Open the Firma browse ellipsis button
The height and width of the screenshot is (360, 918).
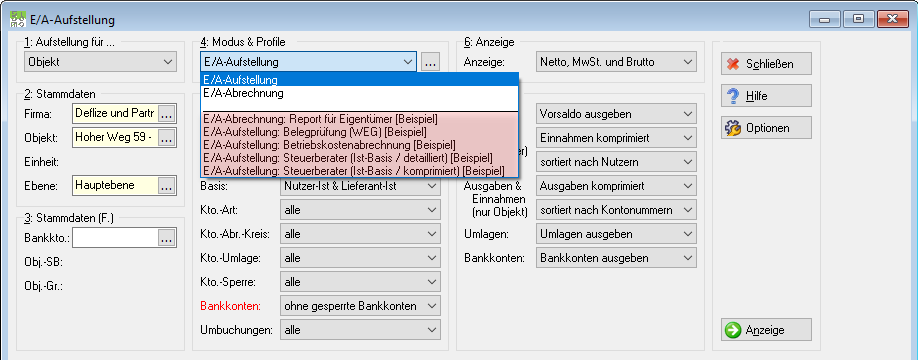coord(167,114)
